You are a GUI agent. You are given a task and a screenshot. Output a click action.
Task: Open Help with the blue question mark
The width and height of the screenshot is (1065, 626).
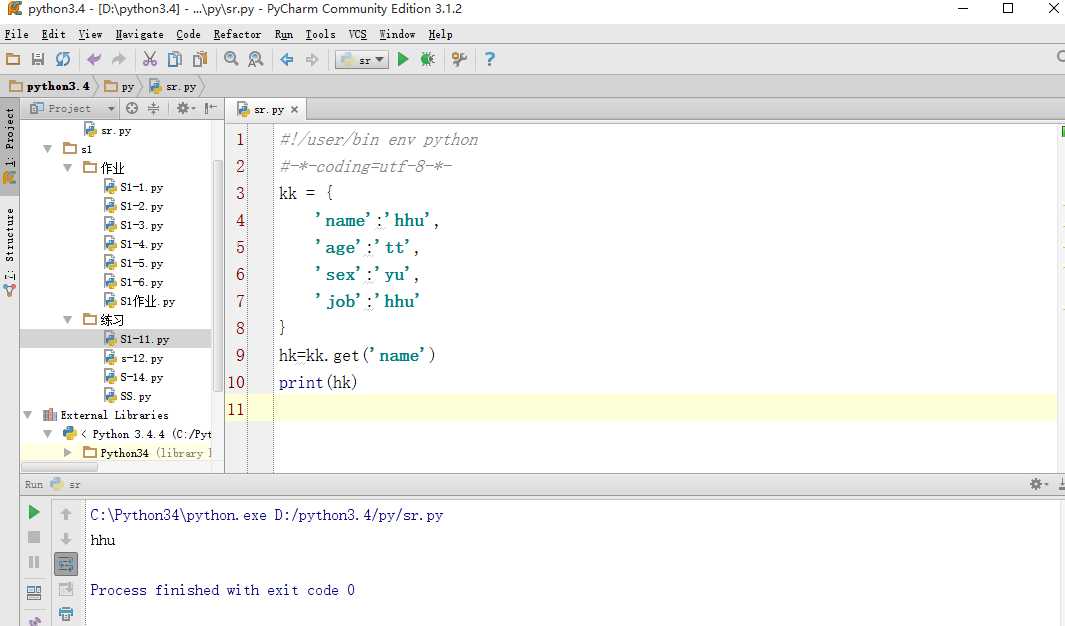click(489, 60)
